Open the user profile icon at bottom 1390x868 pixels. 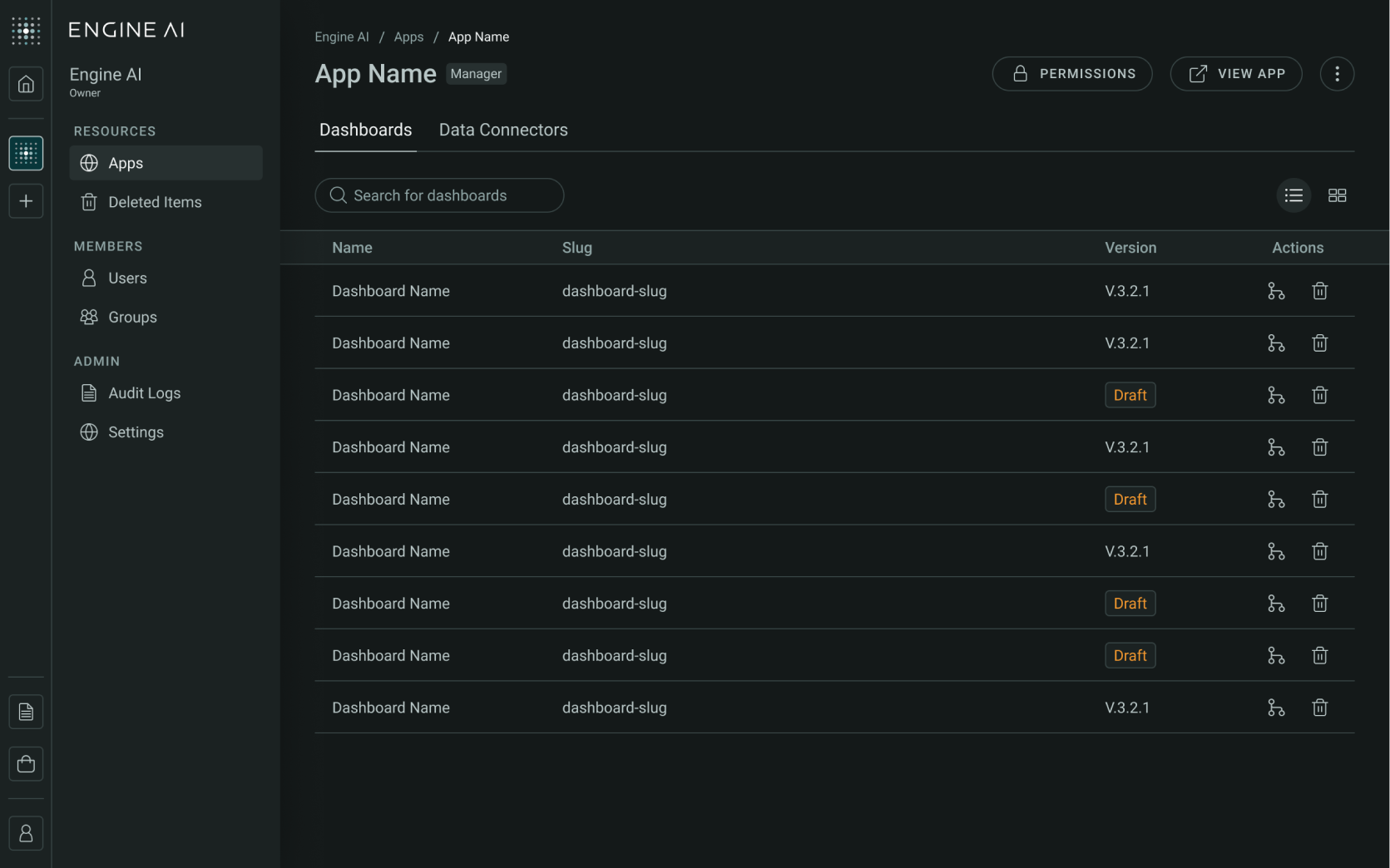click(x=26, y=833)
